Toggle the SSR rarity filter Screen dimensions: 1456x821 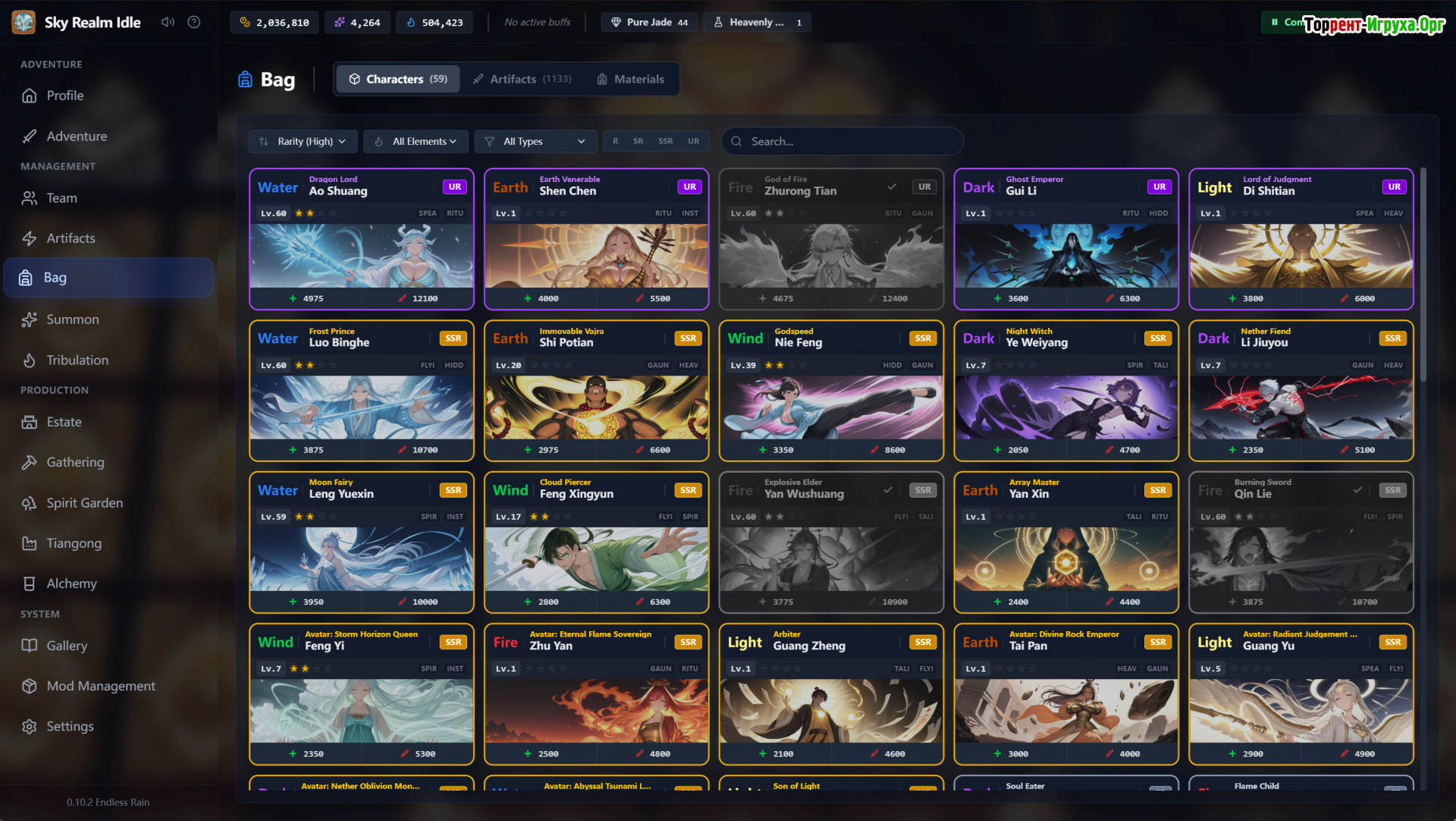pyautogui.click(x=665, y=141)
